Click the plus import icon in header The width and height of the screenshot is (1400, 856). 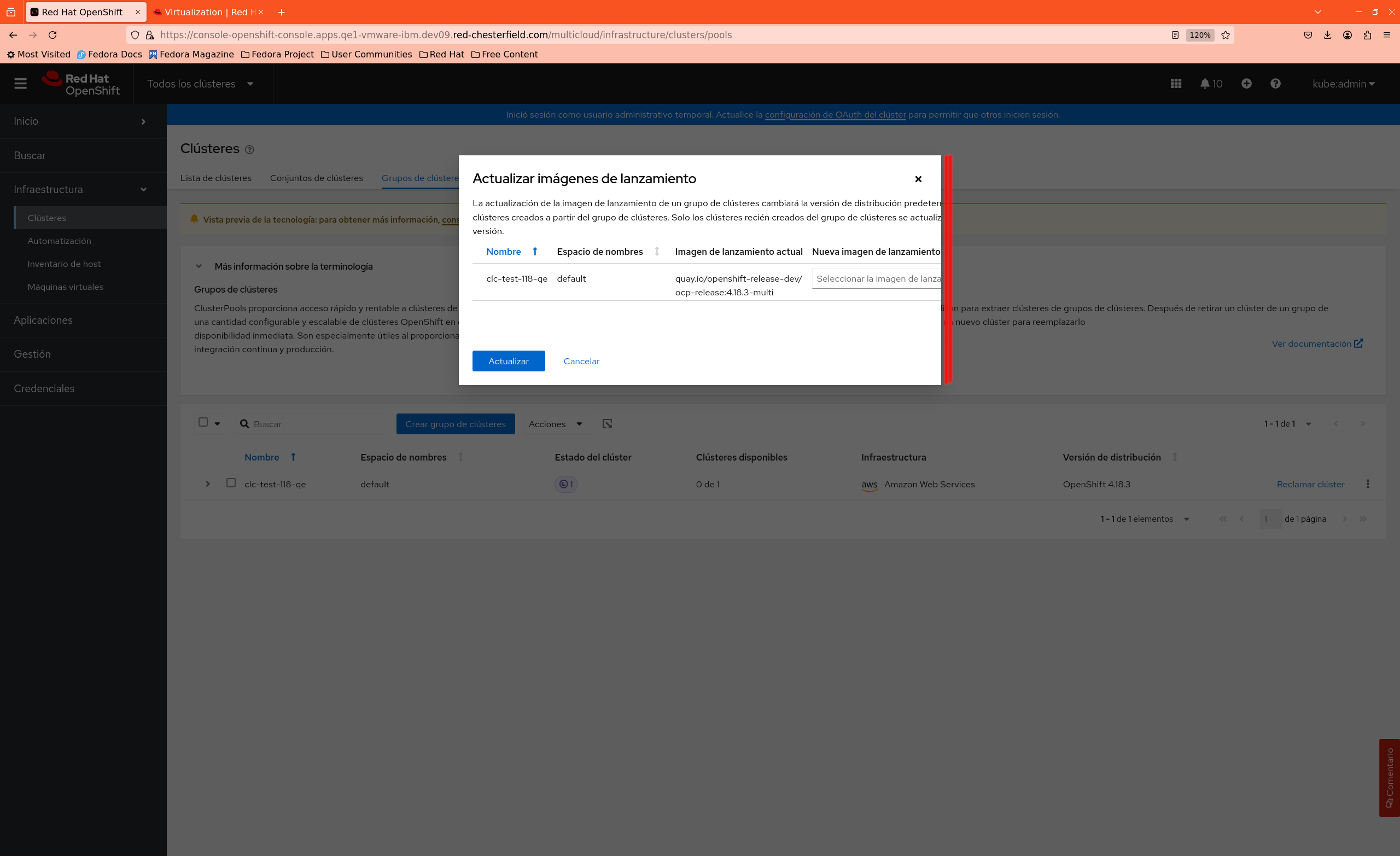(1246, 84)
